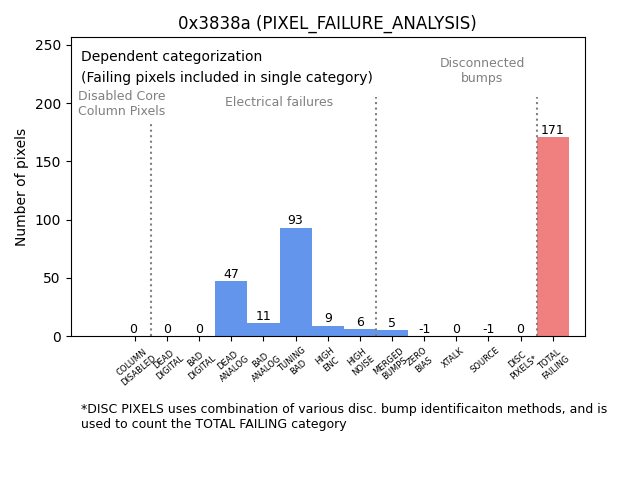Click the 'Electrical failures' section label

279,102
